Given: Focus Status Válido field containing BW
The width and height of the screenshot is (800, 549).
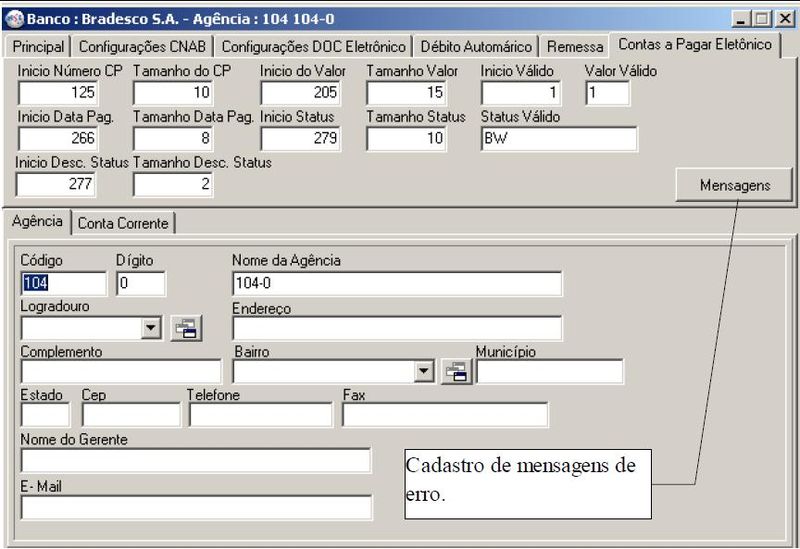Looking at the screenshot, I should click(559, 138).
